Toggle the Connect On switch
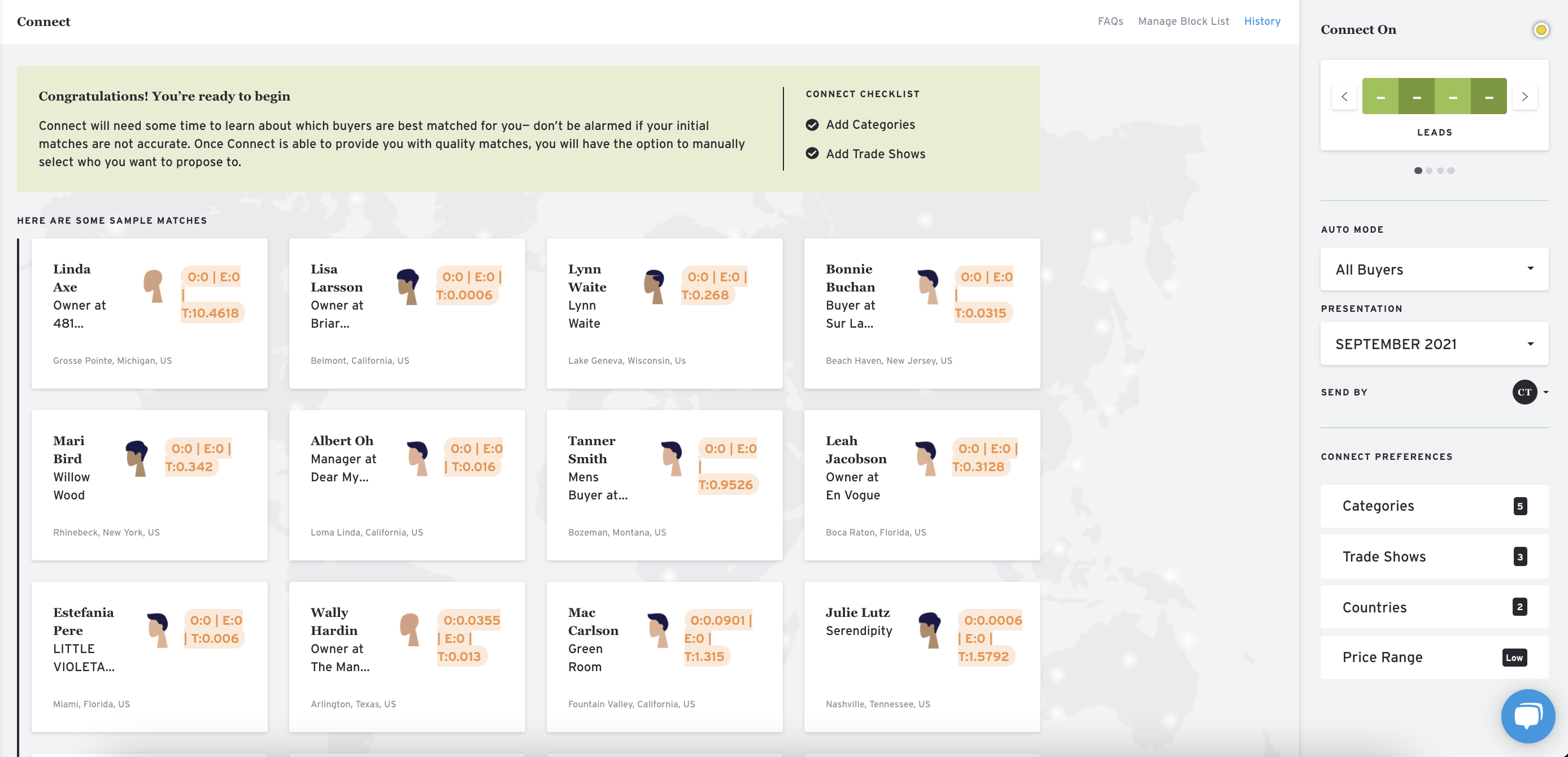Viewport: 1568px width, 757px height. click(x=1541, y=30)
